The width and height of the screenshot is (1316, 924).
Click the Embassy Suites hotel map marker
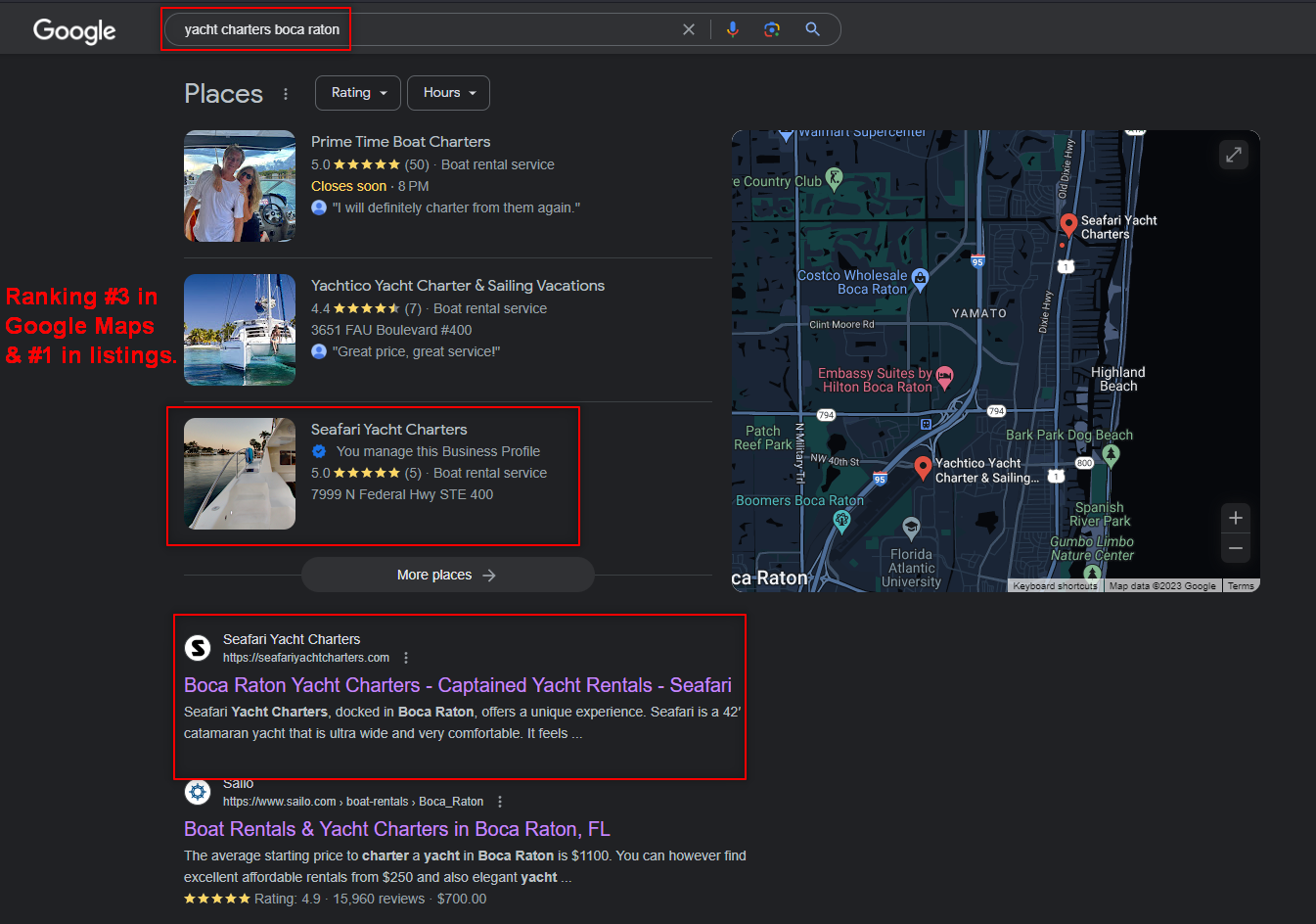[944, 377]
